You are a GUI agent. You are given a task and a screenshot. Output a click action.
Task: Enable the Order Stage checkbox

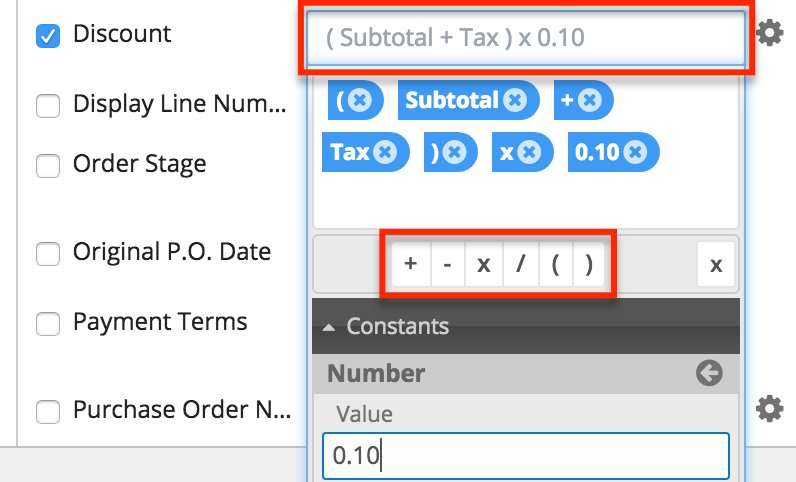click(47, 166)
